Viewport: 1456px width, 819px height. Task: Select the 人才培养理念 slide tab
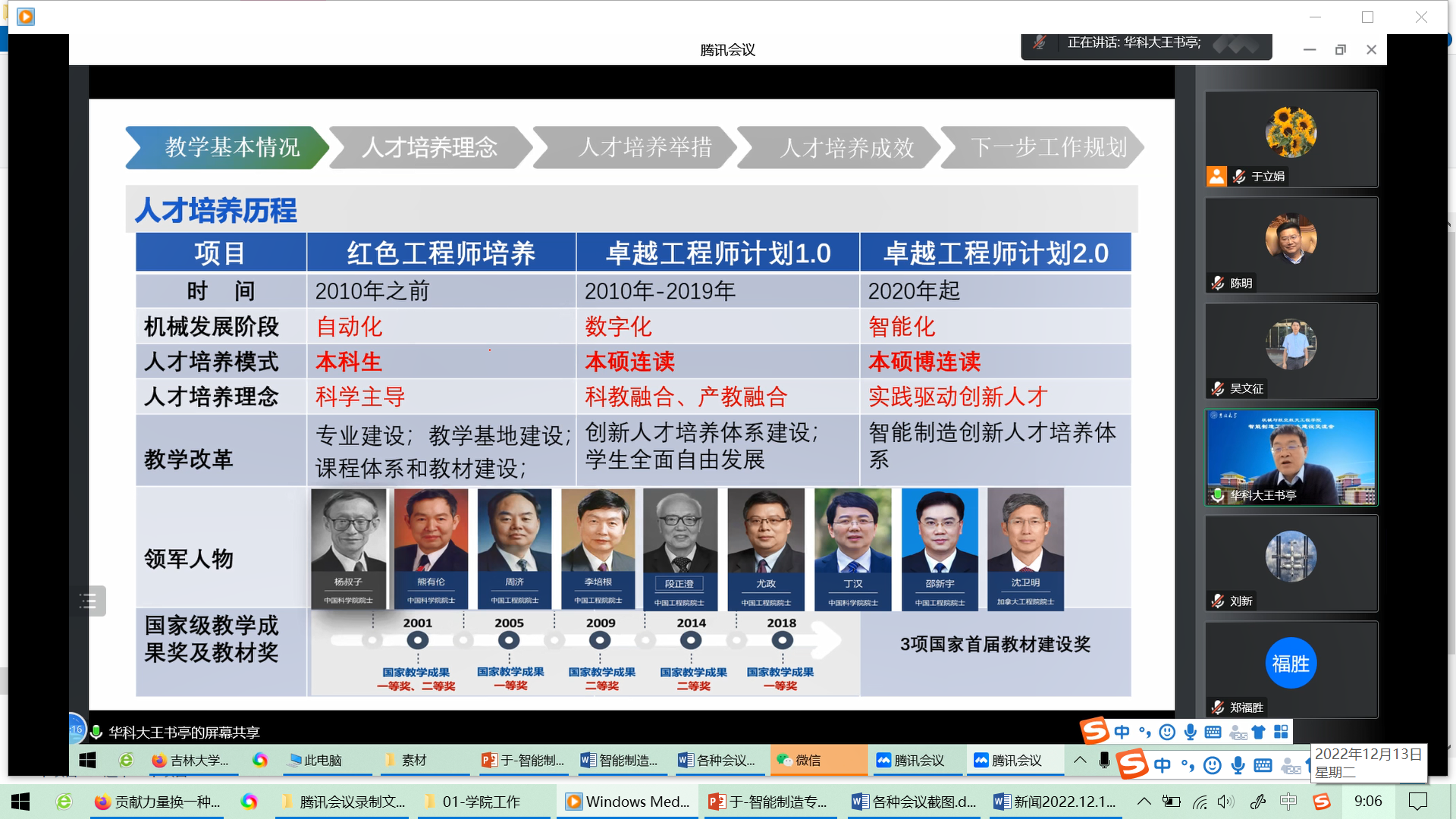(x=429, y=147)
